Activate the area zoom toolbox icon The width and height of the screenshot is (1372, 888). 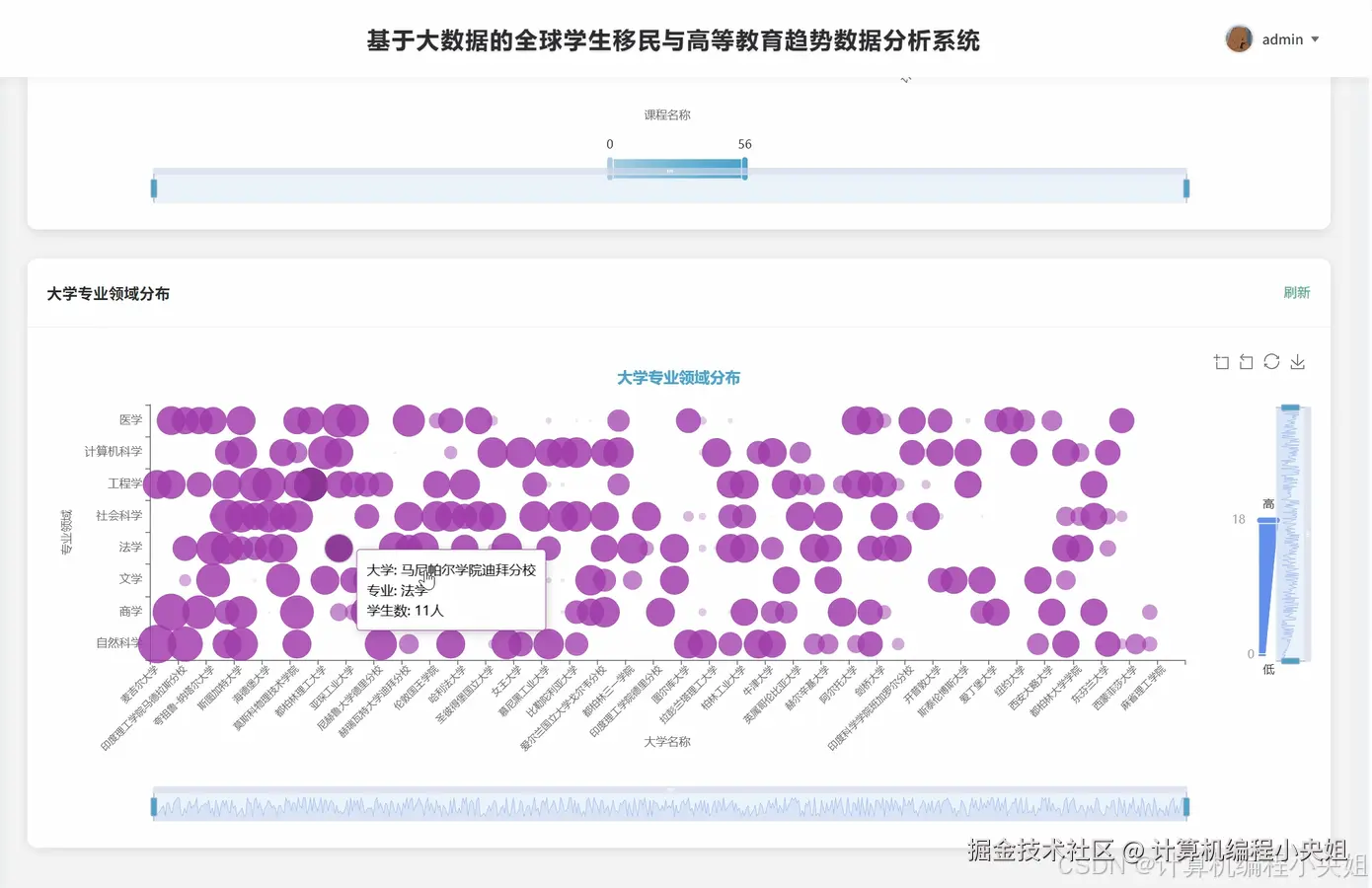coord(1221,362)
